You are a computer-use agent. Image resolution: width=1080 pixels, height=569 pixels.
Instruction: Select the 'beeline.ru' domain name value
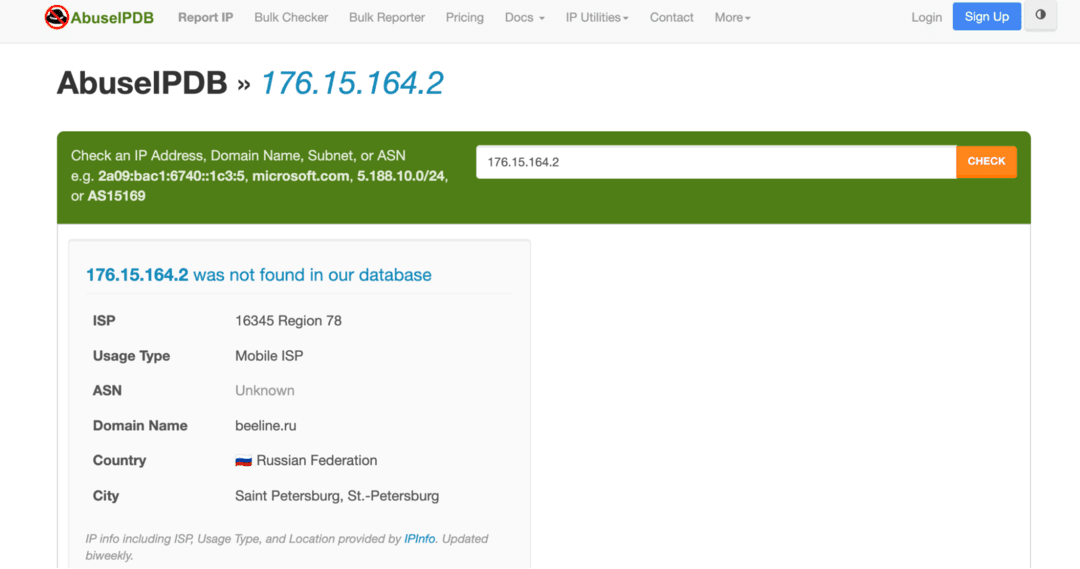tap(266, 426)
